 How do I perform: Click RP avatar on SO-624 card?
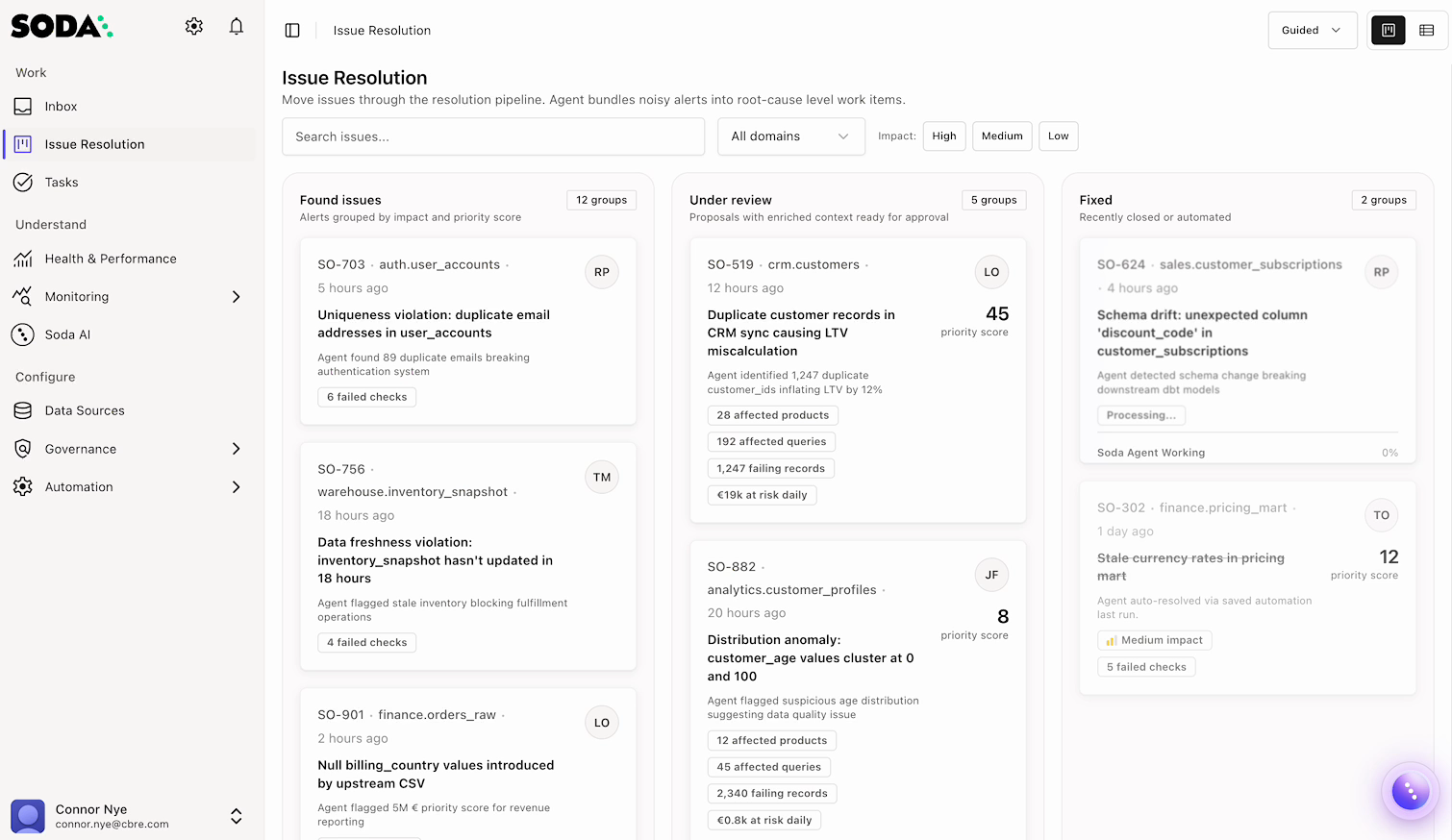pos(1381,272)
